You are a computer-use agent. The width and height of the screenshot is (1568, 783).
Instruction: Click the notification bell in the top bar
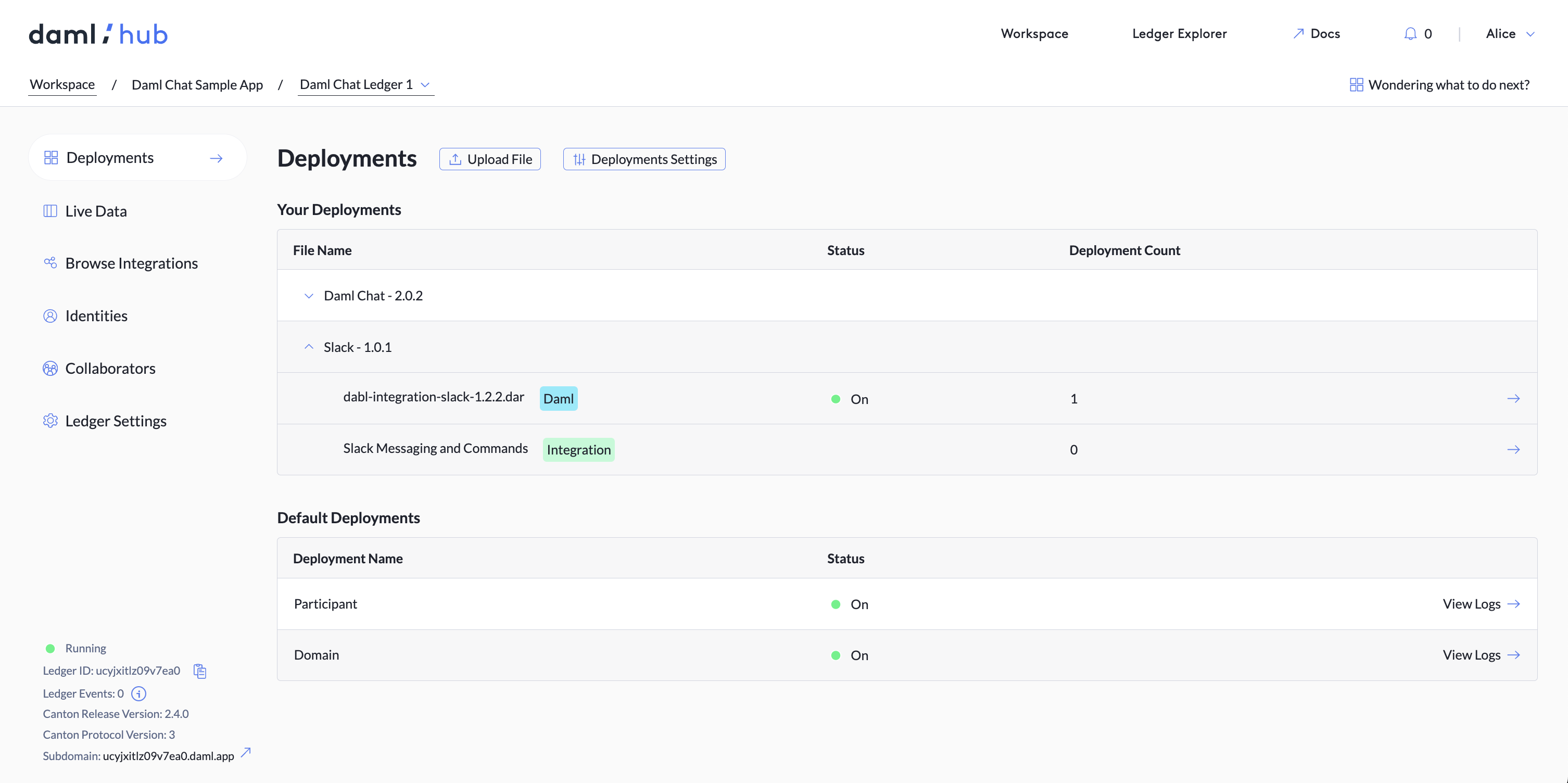1410,33
